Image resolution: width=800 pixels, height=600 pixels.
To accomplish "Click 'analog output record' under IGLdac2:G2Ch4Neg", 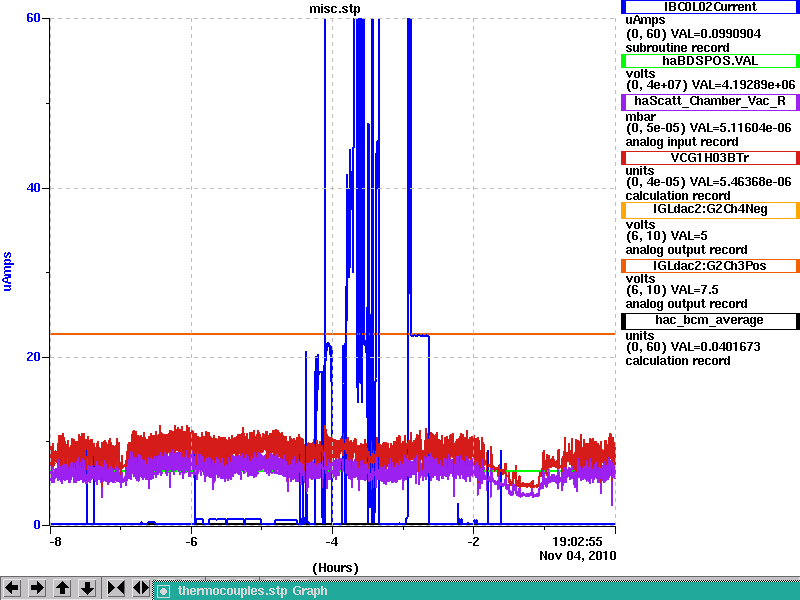I will pos(686,250).
